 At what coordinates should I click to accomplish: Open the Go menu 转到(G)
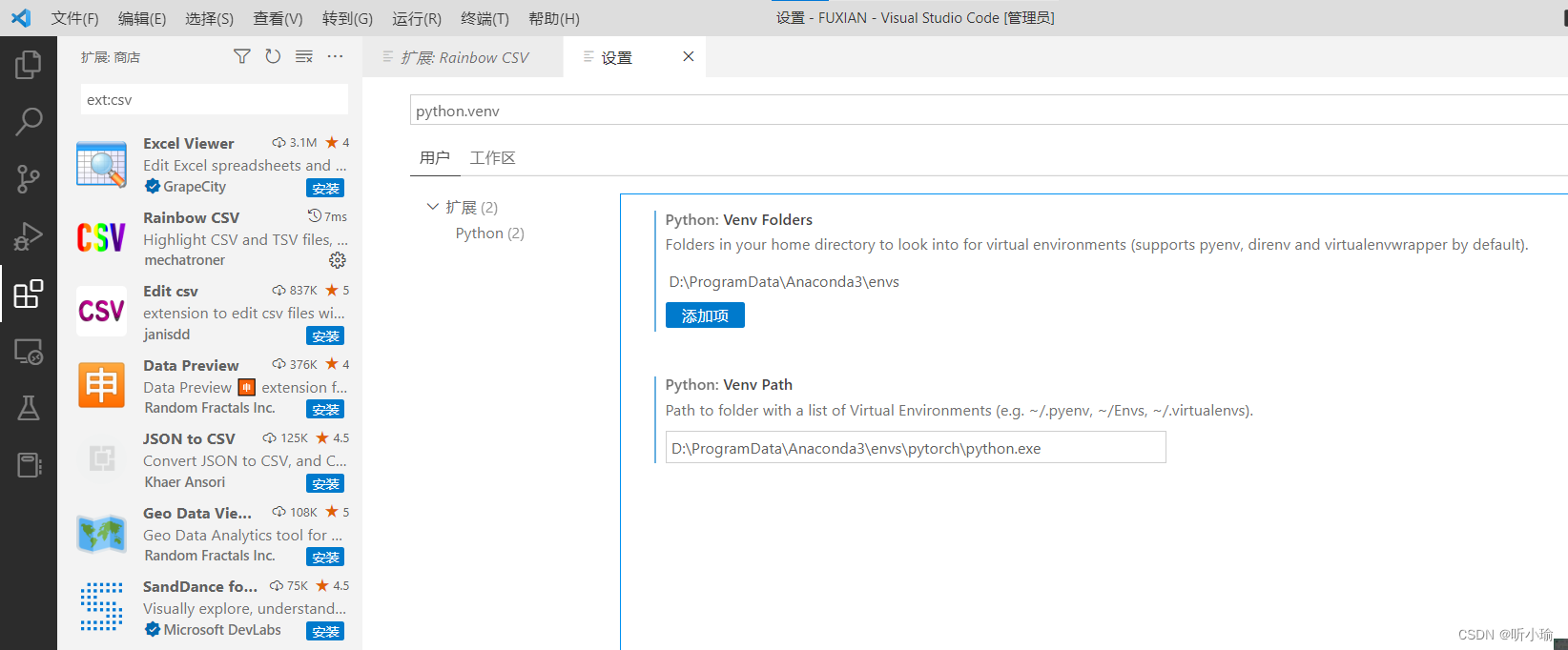pyautogui.click(x=347, y=18)
